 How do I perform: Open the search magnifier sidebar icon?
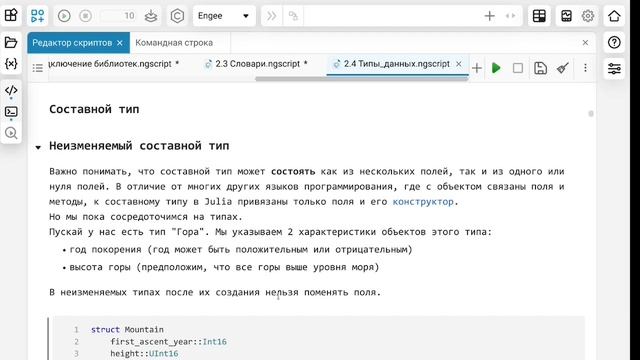tap(11, 133)
